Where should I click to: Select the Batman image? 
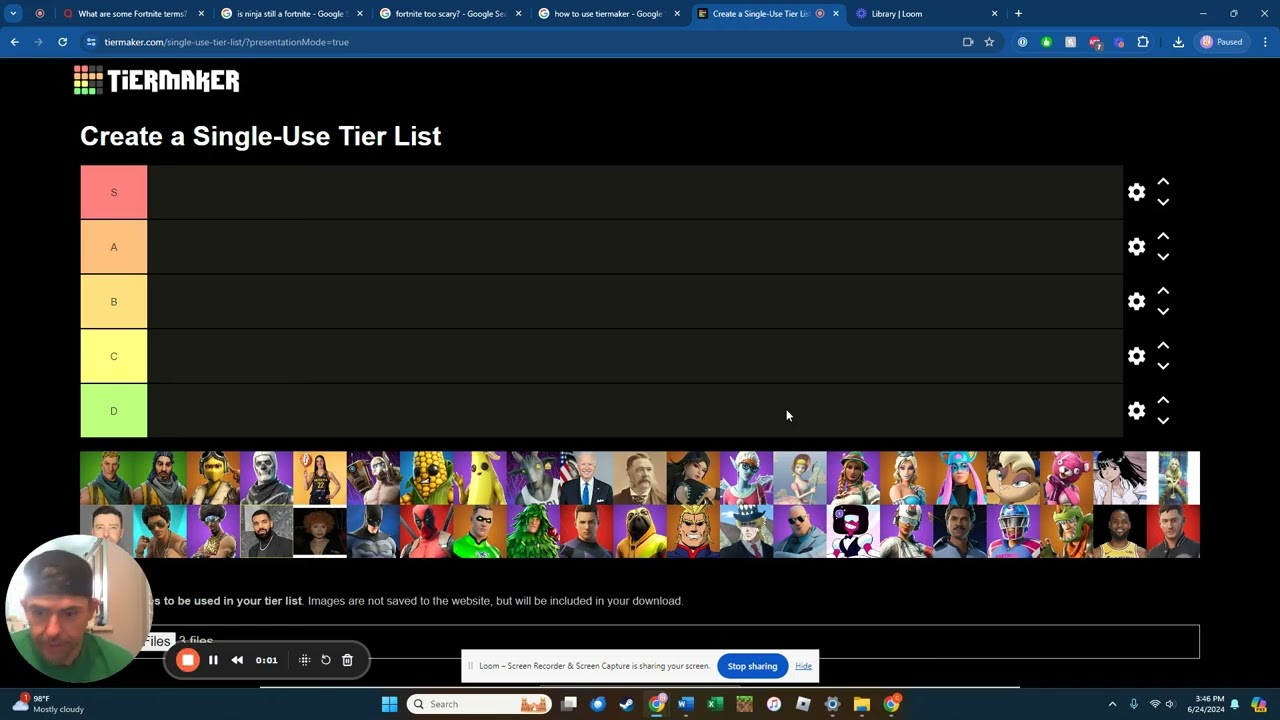[x=373, y=531]
